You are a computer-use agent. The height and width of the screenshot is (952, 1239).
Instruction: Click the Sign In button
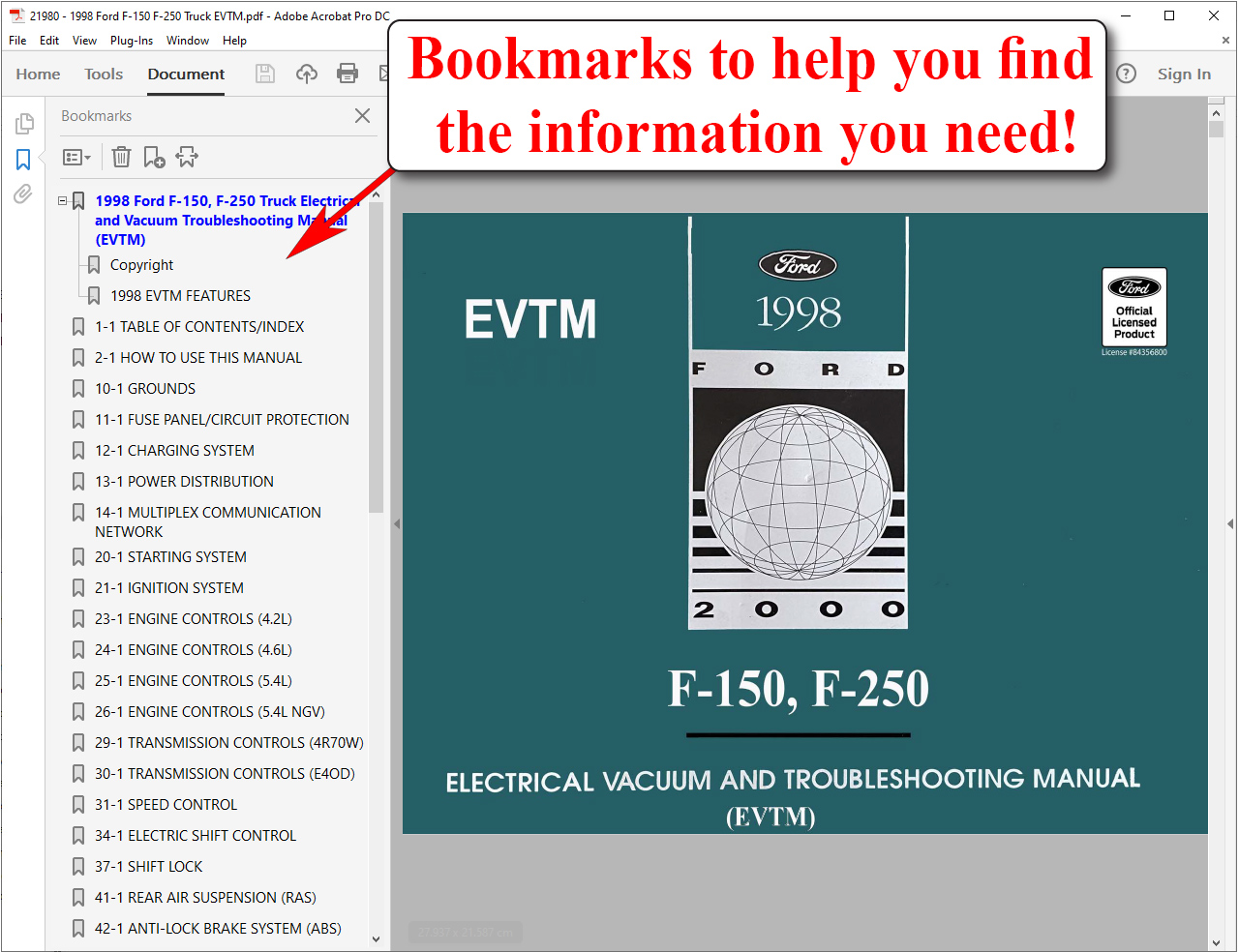click(x=1184, y=74)
